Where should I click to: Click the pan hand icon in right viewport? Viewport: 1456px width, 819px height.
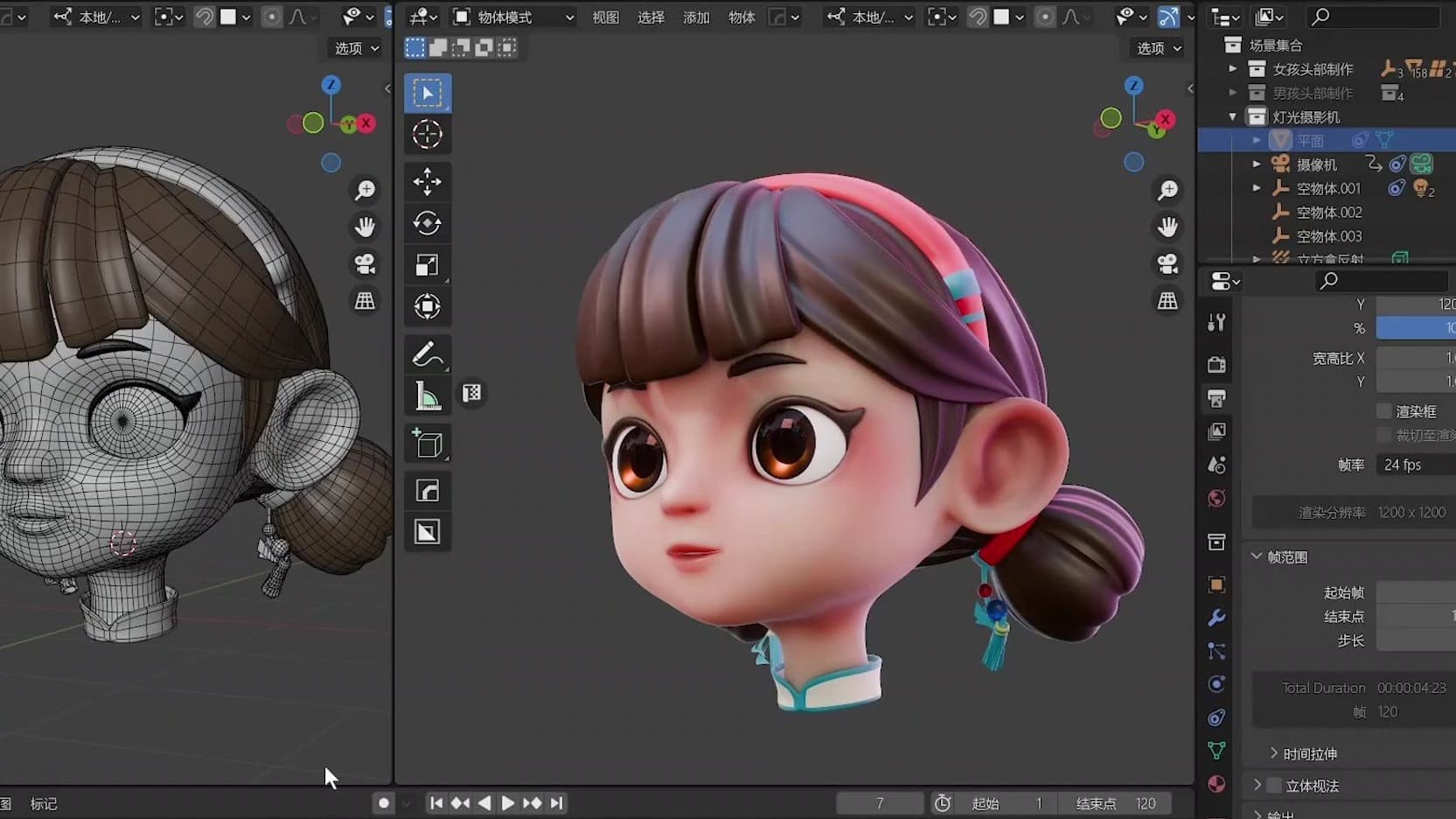pyautogui.click(x=1167, y=227)
